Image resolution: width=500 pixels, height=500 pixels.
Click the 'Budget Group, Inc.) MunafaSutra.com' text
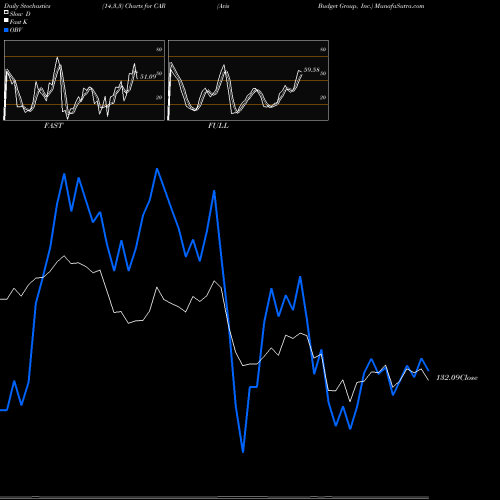[x=371, y=6]
